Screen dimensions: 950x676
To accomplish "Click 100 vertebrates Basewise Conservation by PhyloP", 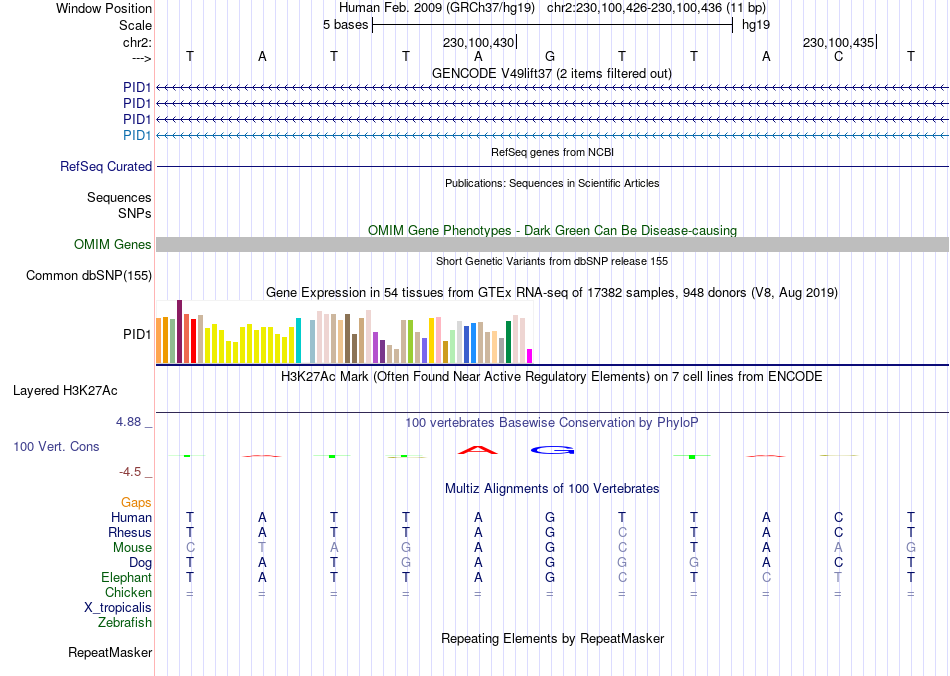I will pos(552,422).
